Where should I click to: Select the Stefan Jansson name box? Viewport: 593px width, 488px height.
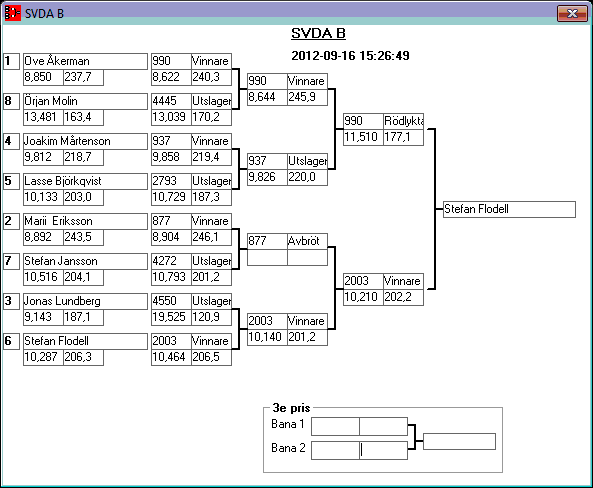click(85, 261)
